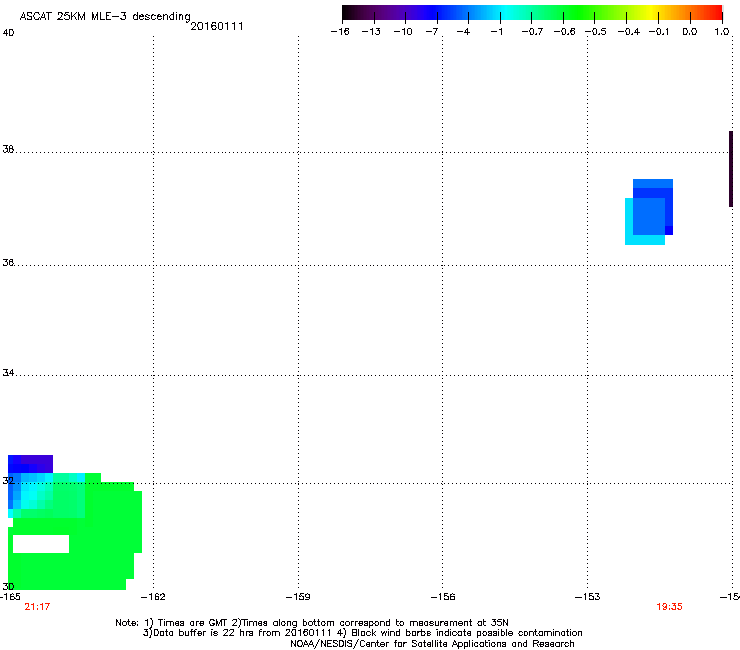Click colorbar label -7
The width and height of the screenshot is (740, 650).
pos(432,32)
